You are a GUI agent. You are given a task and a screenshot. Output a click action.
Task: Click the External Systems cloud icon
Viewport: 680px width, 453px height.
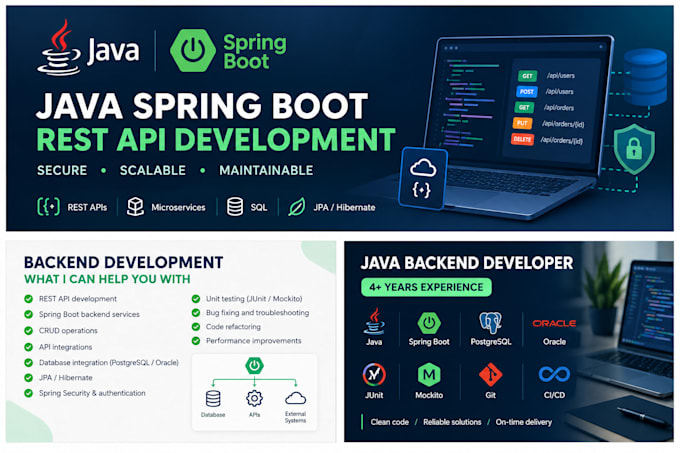[295, 398]
